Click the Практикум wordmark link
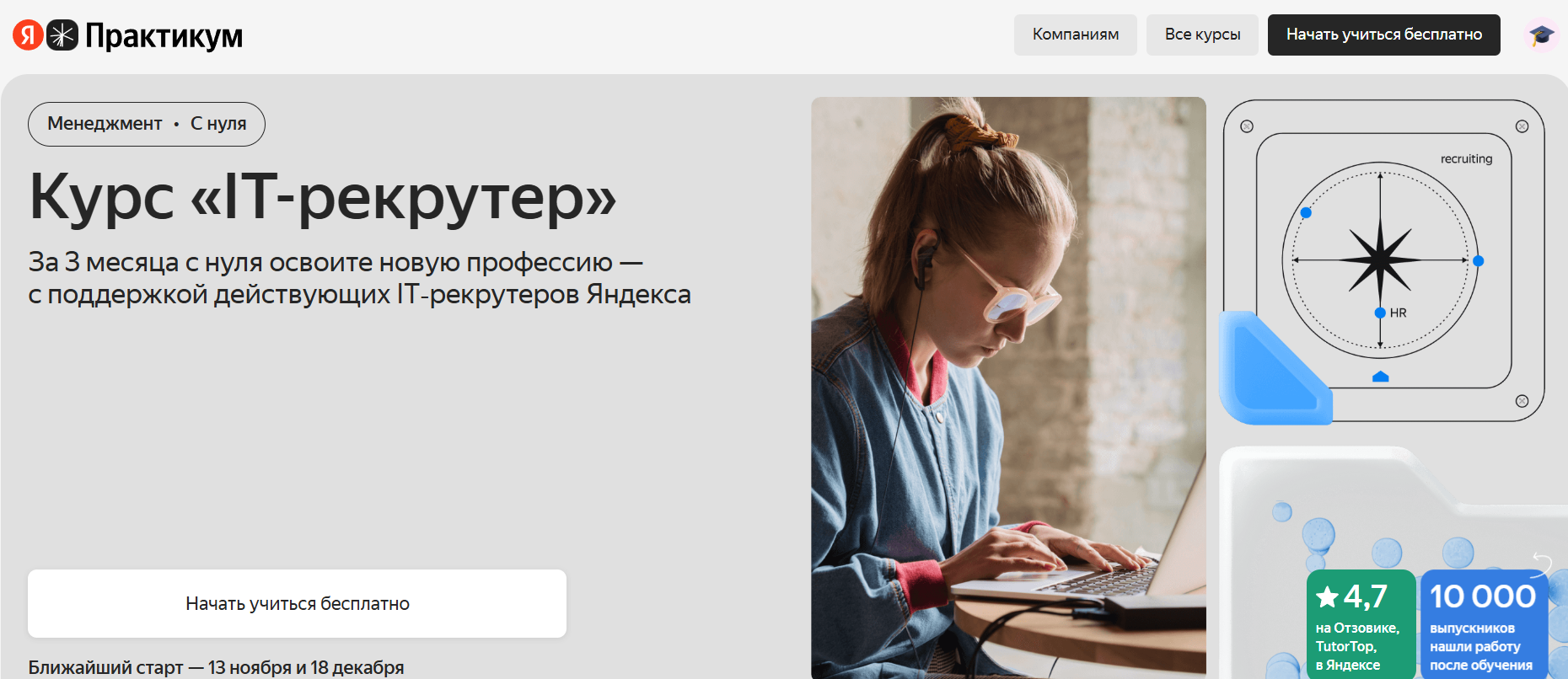 coord(164,35)
